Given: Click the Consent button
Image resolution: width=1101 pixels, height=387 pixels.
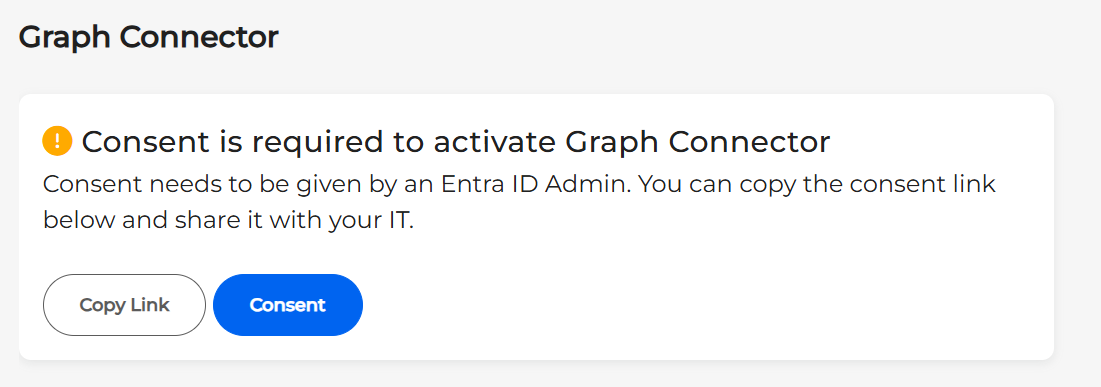Looking at the screenshot, I should click(288, 305).
